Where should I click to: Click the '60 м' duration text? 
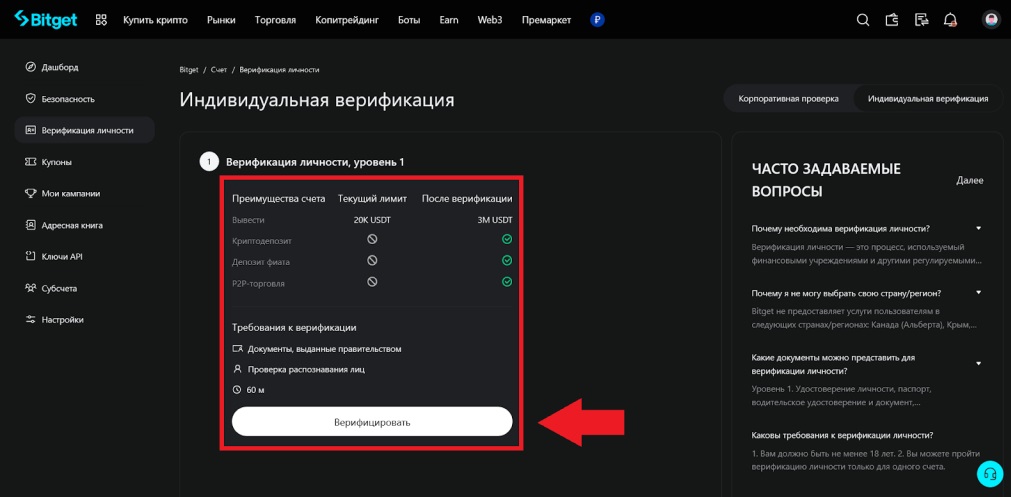[x=256, y=390]
